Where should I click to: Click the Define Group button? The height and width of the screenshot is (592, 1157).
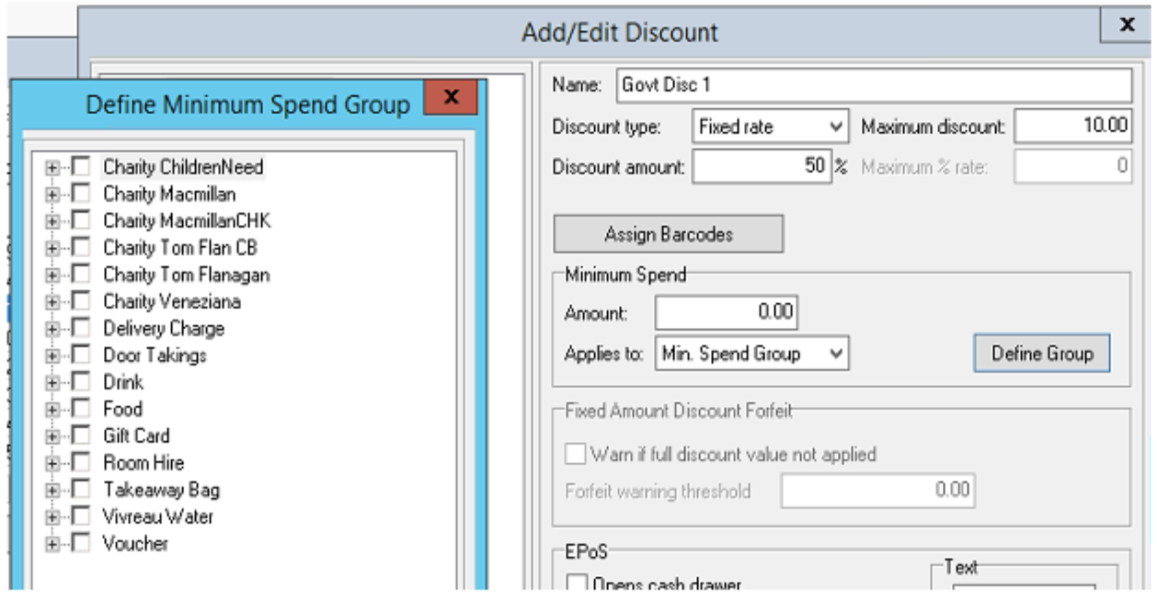tap(1041, 353)
